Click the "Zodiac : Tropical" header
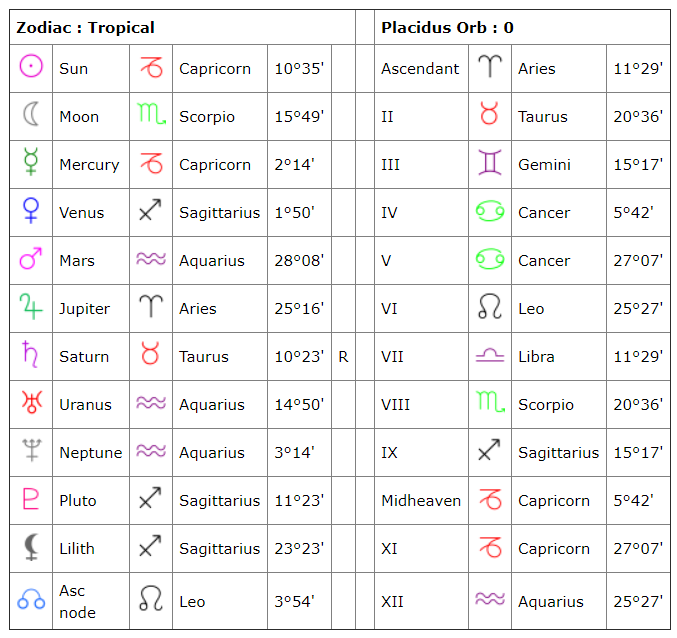Viewport: 677px width, 638px height. click(85, 28)
